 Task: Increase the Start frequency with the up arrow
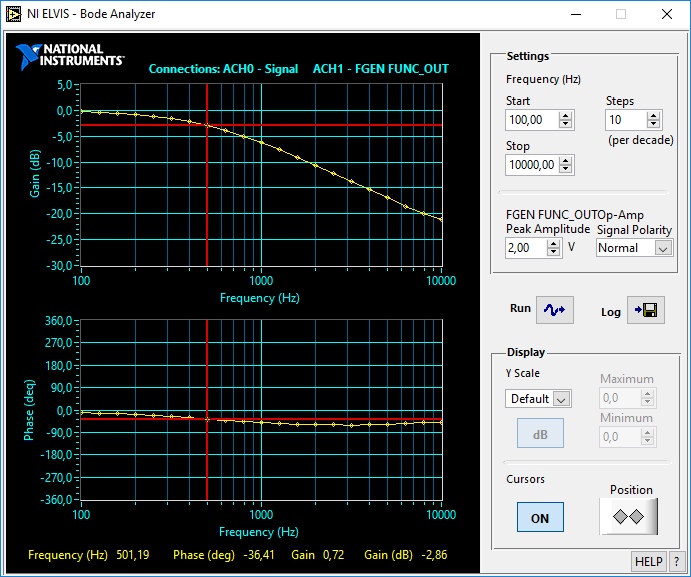(x=565, y=115)
